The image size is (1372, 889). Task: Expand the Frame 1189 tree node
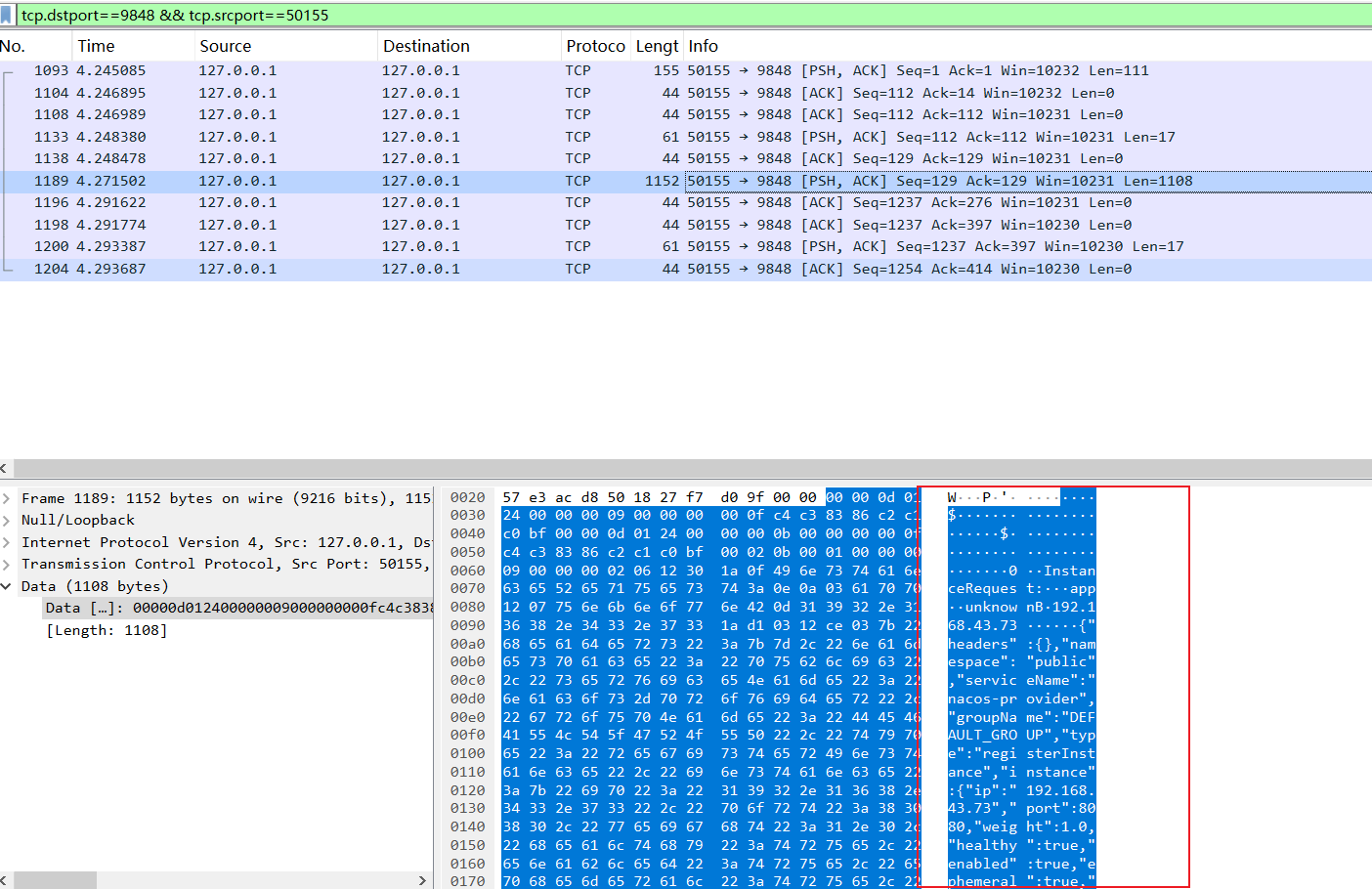(x=8, y=498)
